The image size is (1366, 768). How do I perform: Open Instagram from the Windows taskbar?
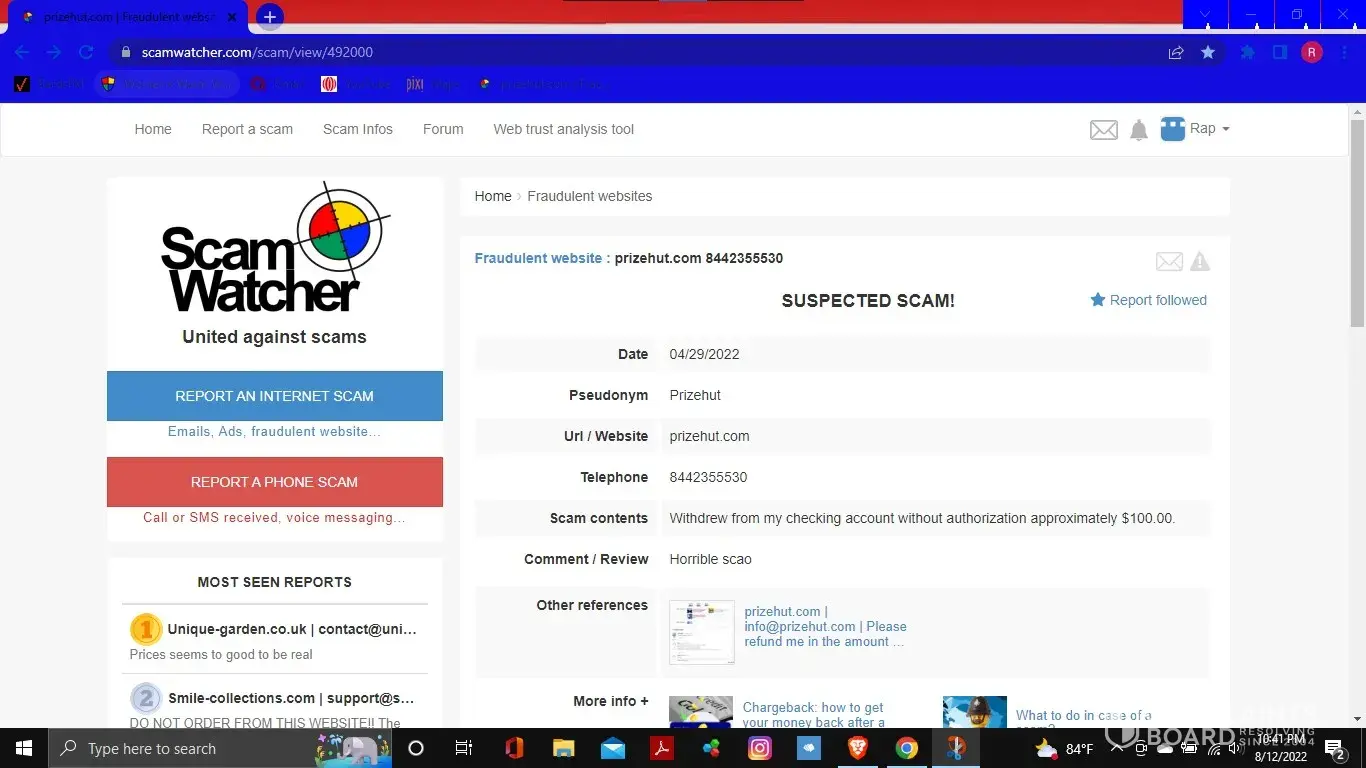(x=760, y=748)
